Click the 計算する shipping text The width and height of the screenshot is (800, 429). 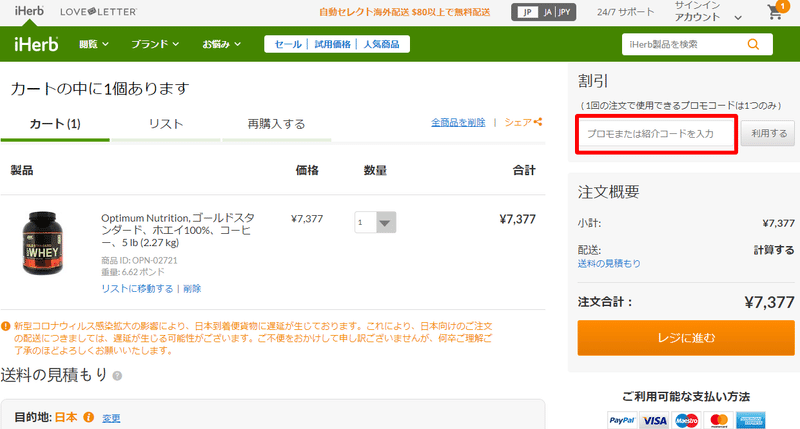[774, 250]
